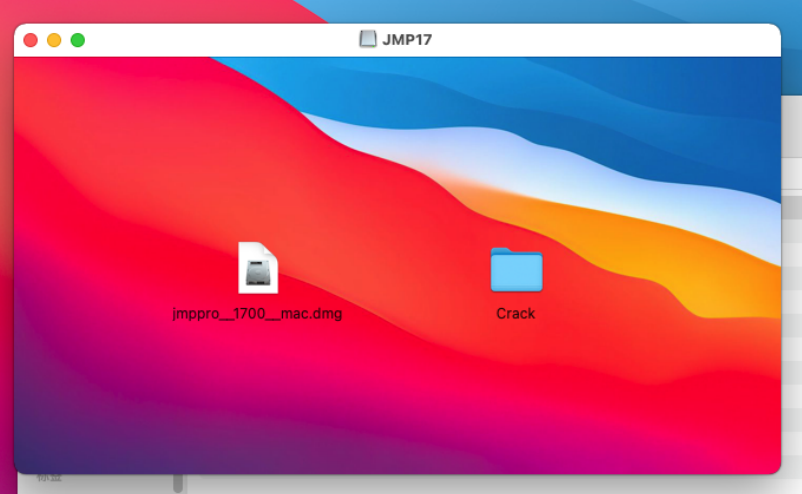The height and width of the screenshot is (494, 802).
Task: Click the jmppro__1700__mac.dmg file name label
Action: pyautogui.click(x=257, y=313)
